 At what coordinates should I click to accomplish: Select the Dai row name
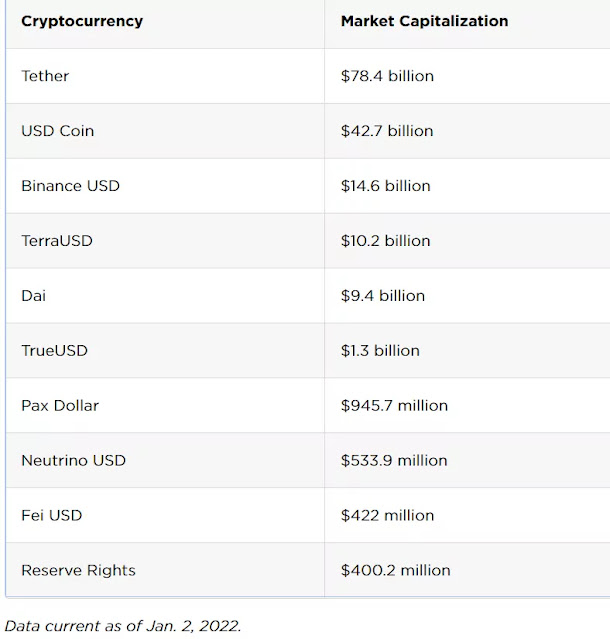33,296
